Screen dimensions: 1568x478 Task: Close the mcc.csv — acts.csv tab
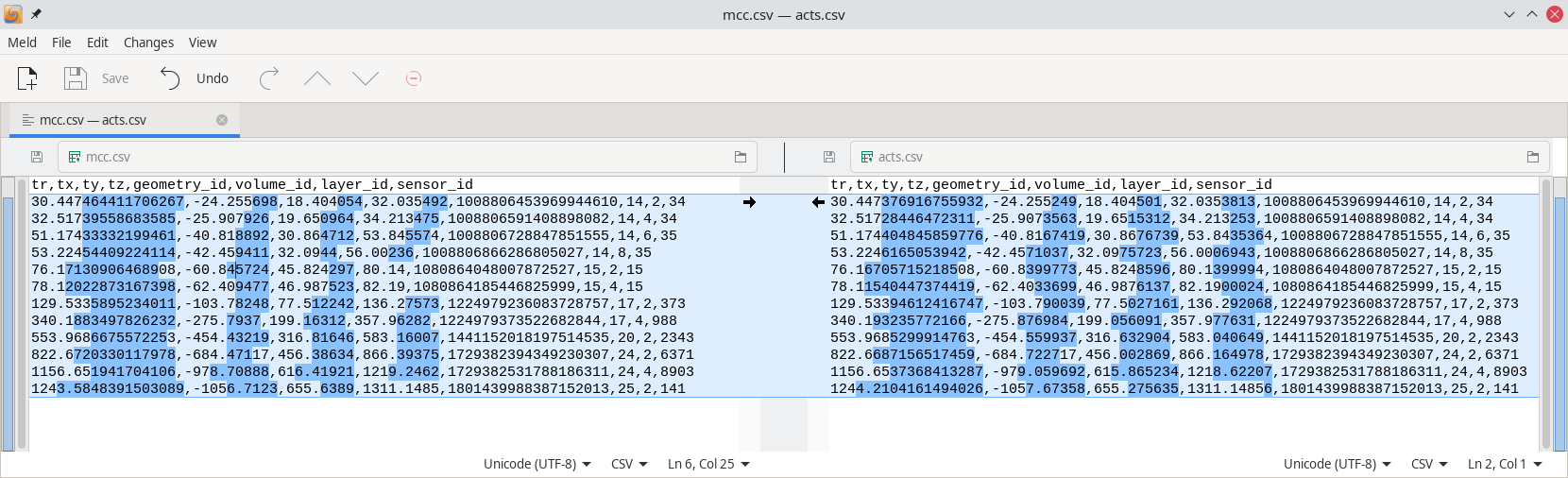pyautogui.click(x=222, y=120)
